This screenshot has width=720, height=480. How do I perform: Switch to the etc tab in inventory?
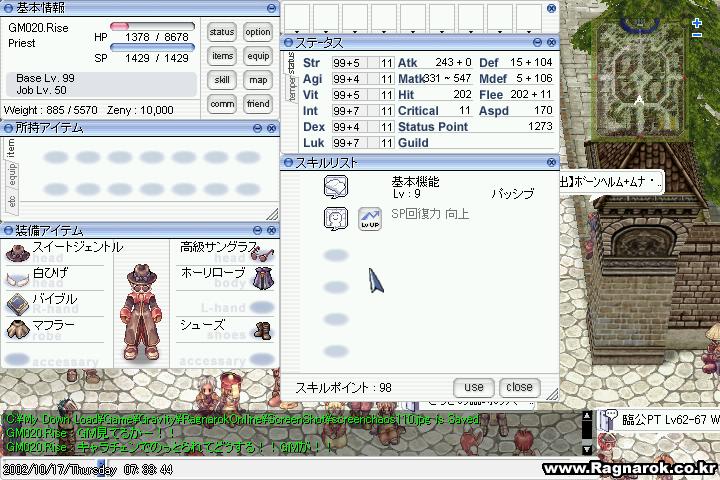pos(12,202)
